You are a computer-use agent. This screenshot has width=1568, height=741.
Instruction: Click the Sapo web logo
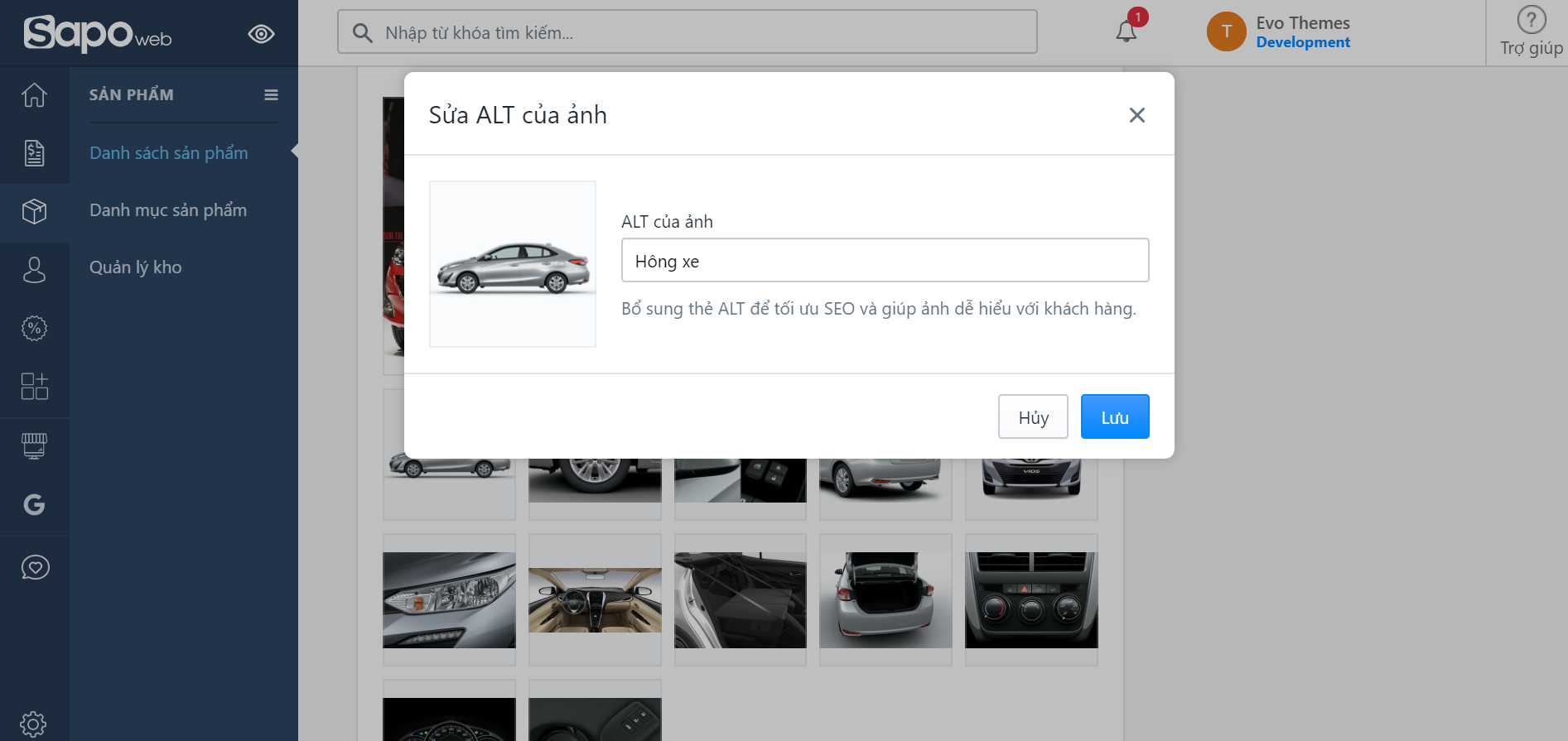[x=98, y=33]
